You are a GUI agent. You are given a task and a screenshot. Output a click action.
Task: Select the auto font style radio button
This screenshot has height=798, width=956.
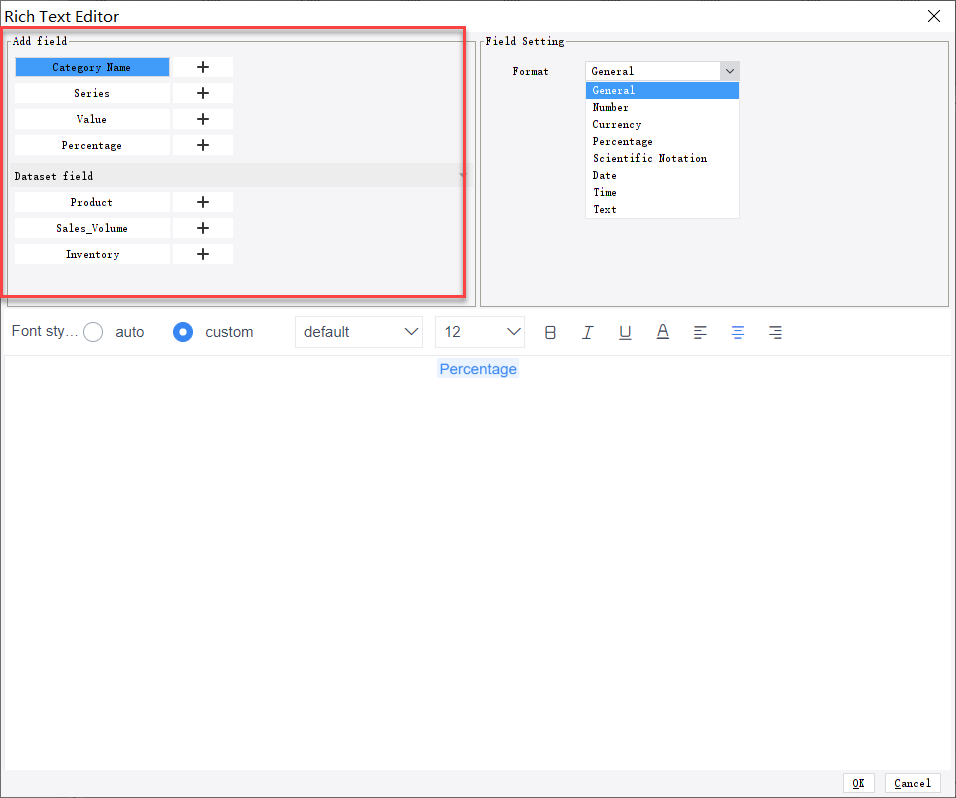(x=92, y=332)
